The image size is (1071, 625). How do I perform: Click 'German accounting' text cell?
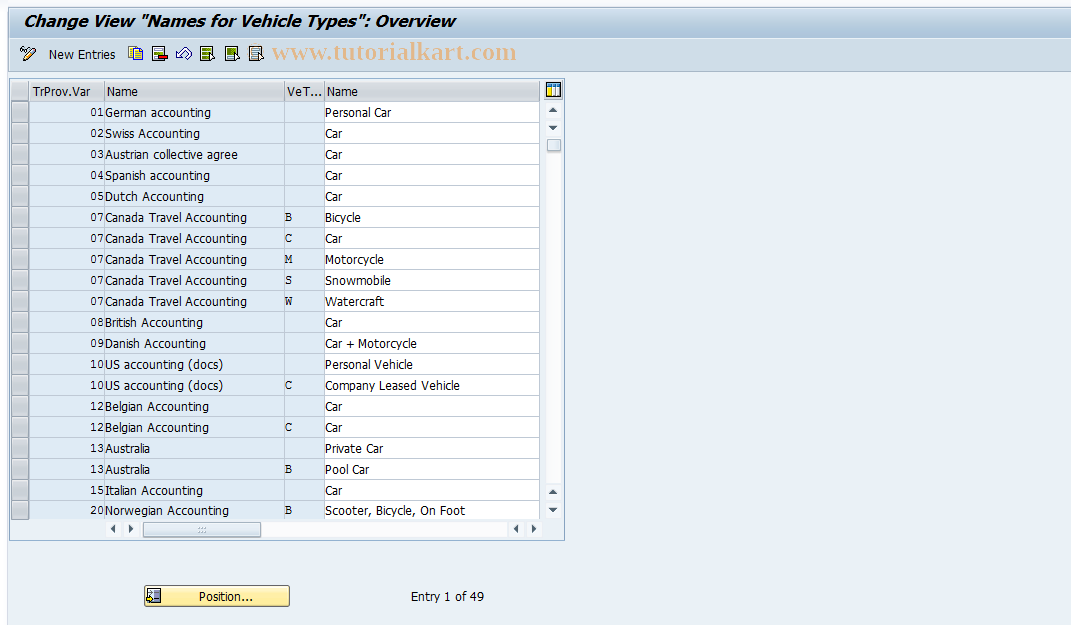(x=194, y=113)
